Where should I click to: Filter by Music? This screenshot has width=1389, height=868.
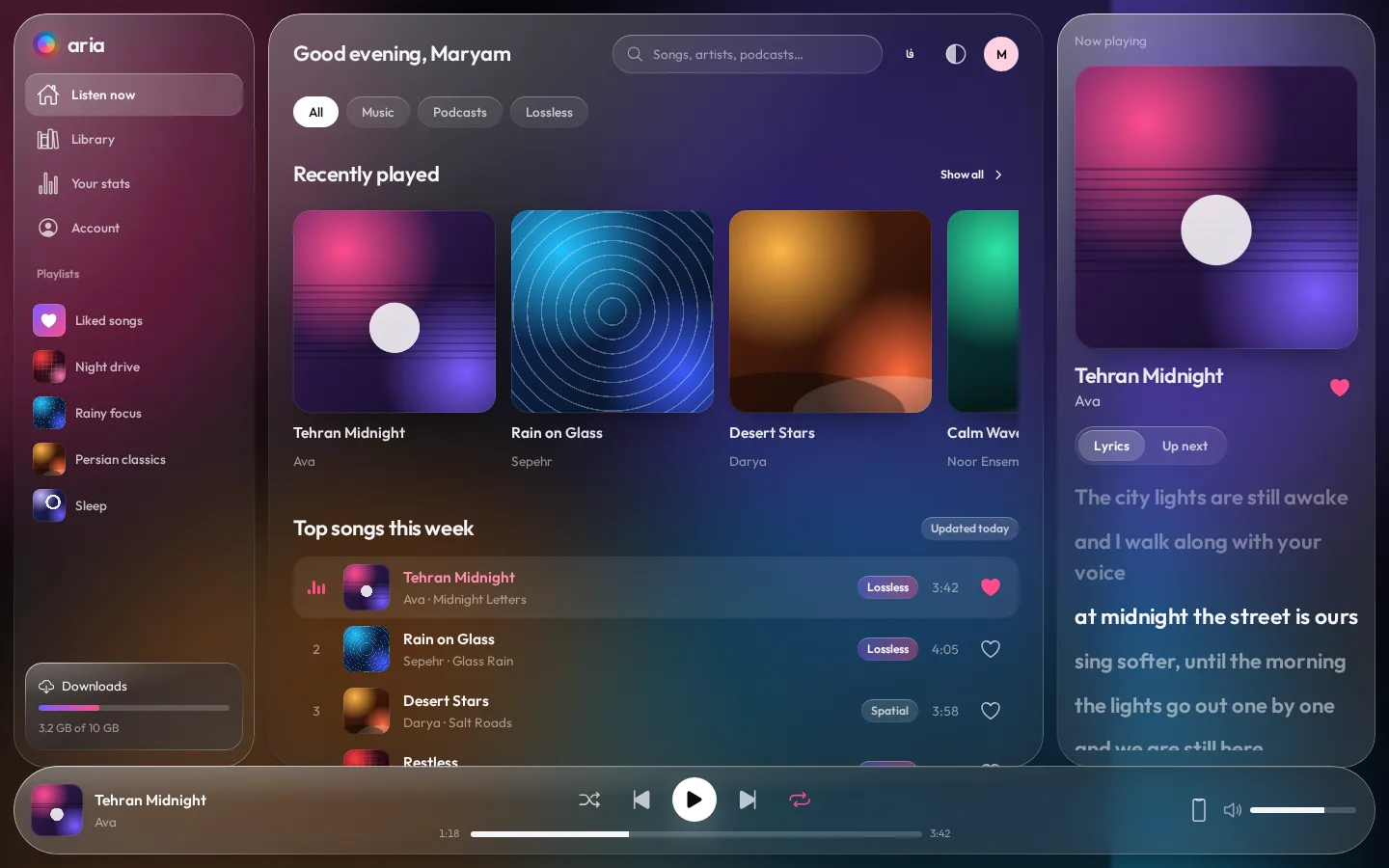coord(378,112)
